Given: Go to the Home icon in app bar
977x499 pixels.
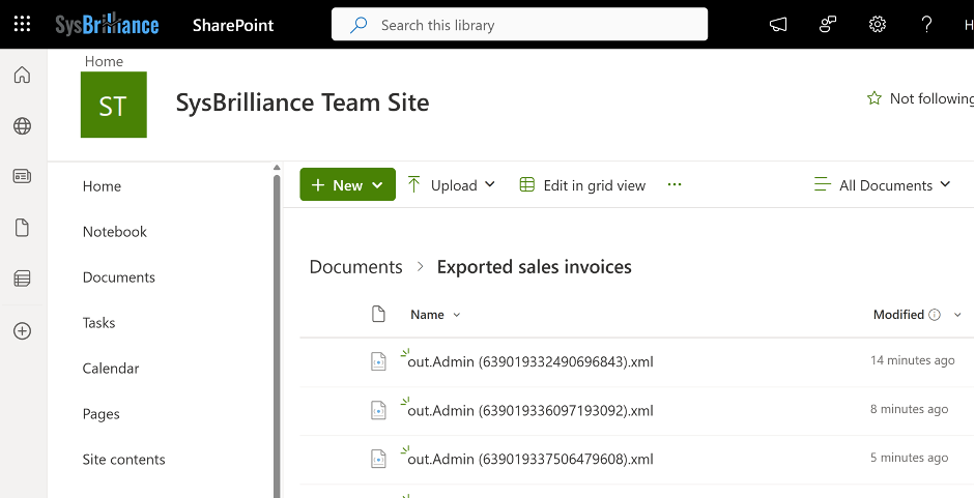Looking at the screenshot, I should pyautogui.click(x=22, y=75).
